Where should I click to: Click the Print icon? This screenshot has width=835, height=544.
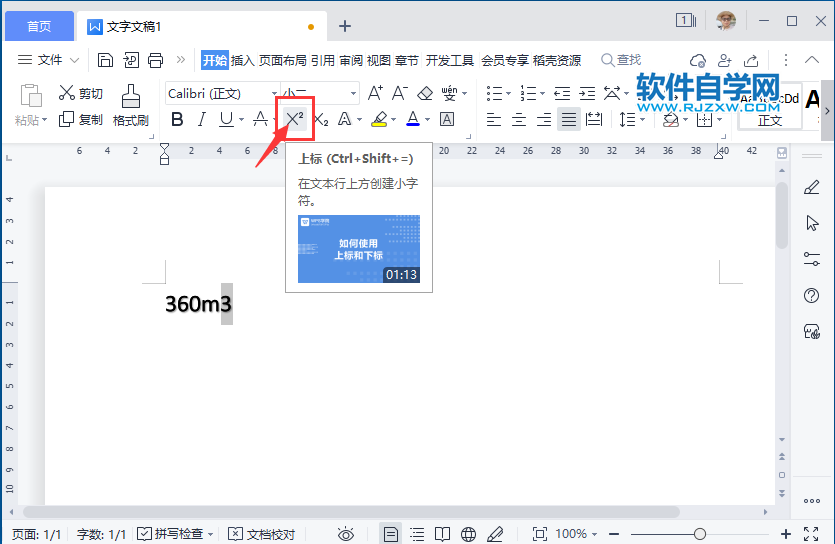[155, 60]
